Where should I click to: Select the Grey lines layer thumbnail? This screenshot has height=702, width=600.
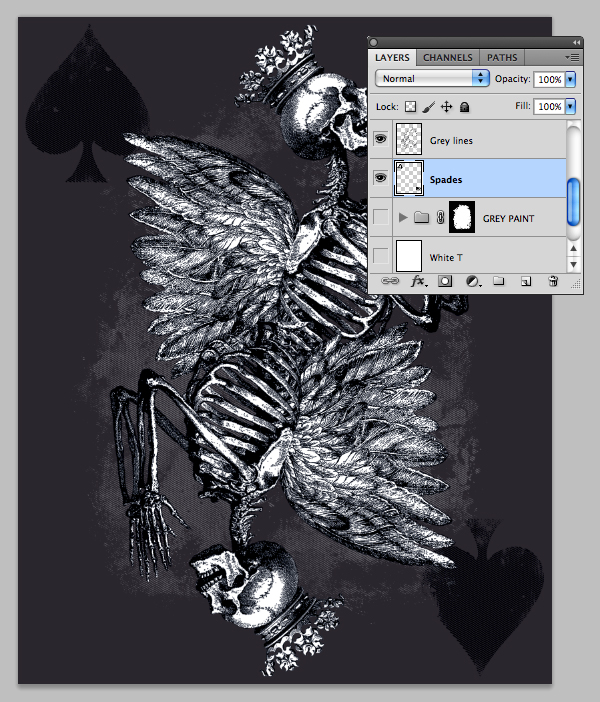(x=409, y=139)
